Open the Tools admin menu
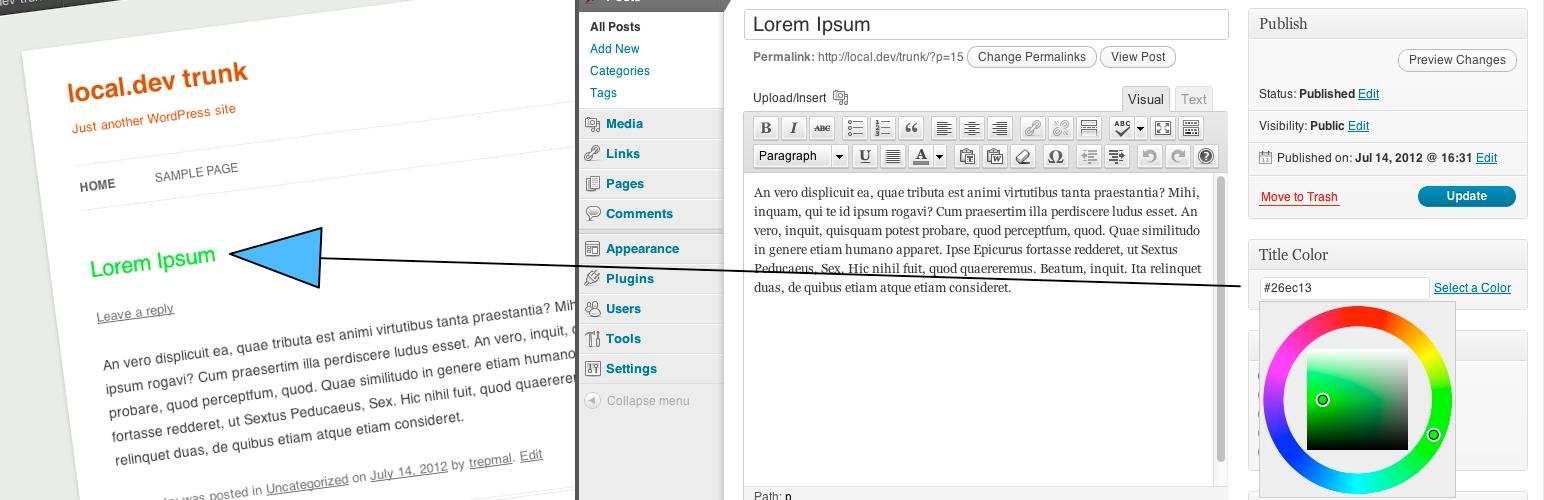 651,339
